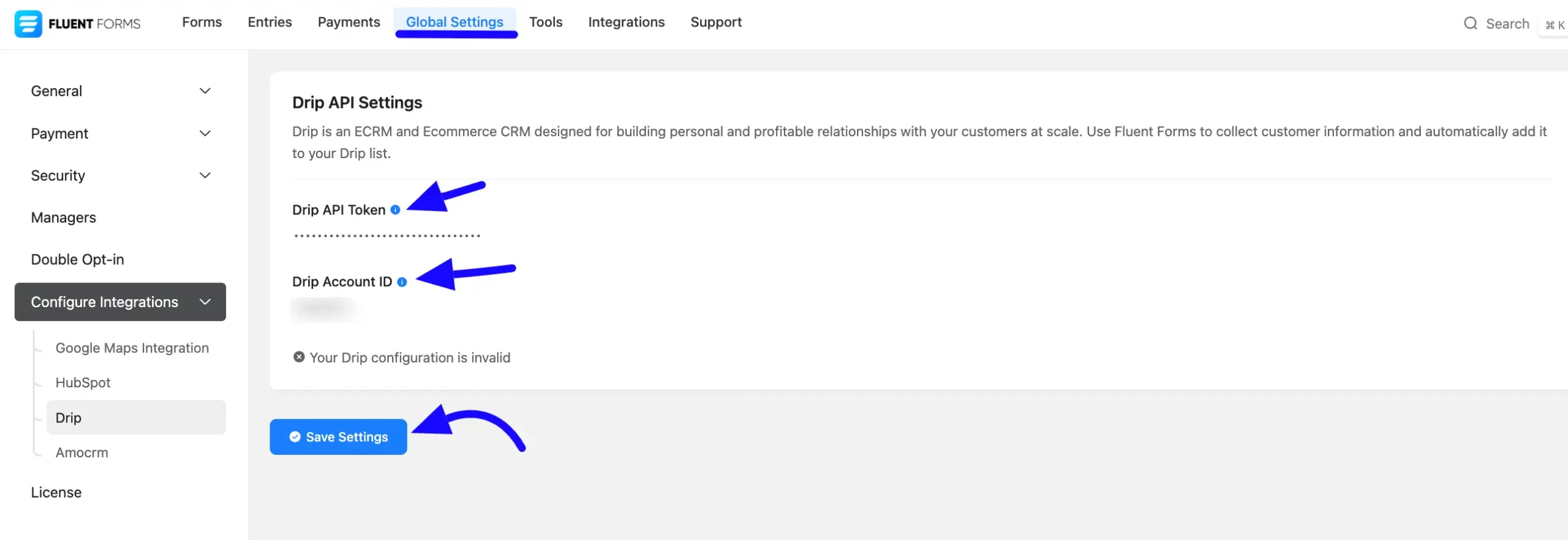This screenshot has width=1568, height=540.
Task: Click the Drip API Token info icon
Action: click(x=396, y=210)
